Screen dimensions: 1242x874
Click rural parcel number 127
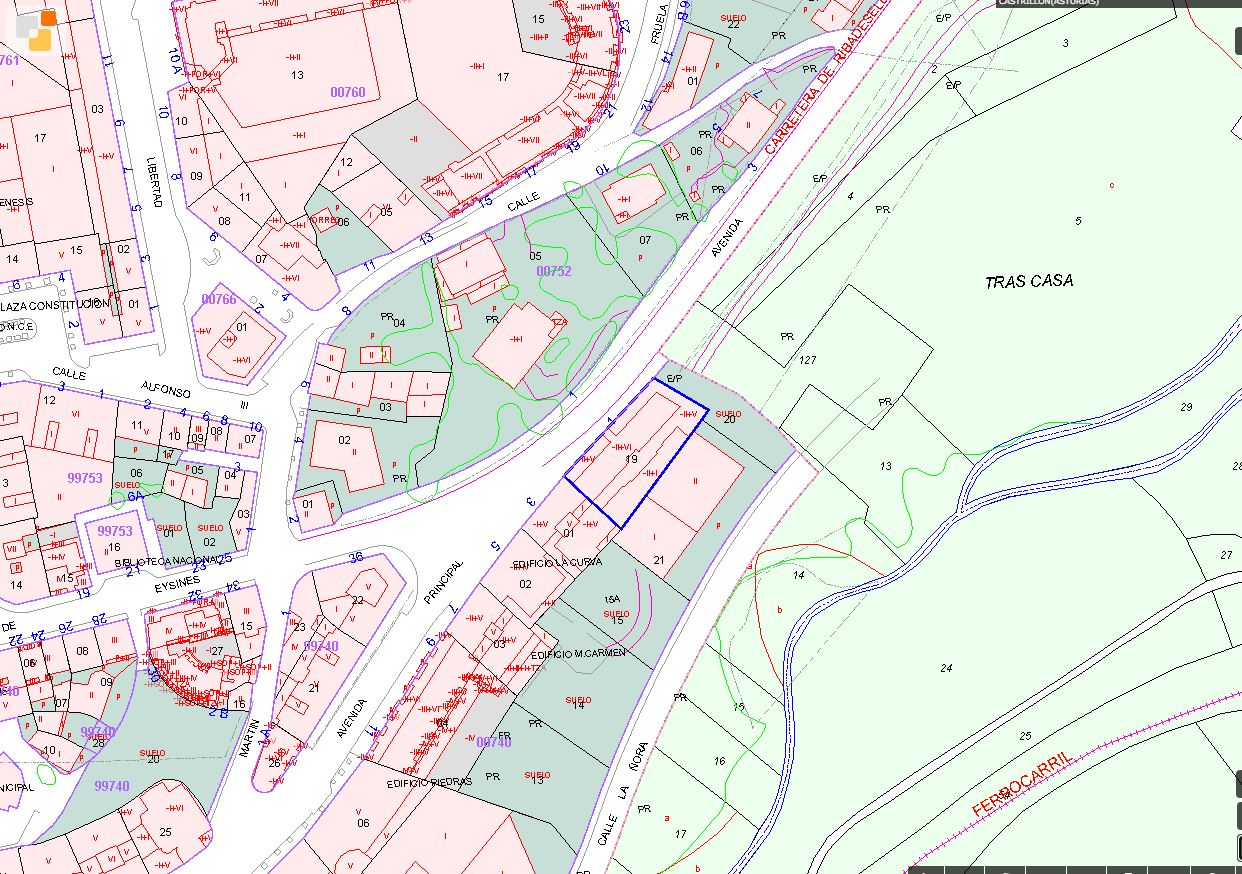[808, 359]
